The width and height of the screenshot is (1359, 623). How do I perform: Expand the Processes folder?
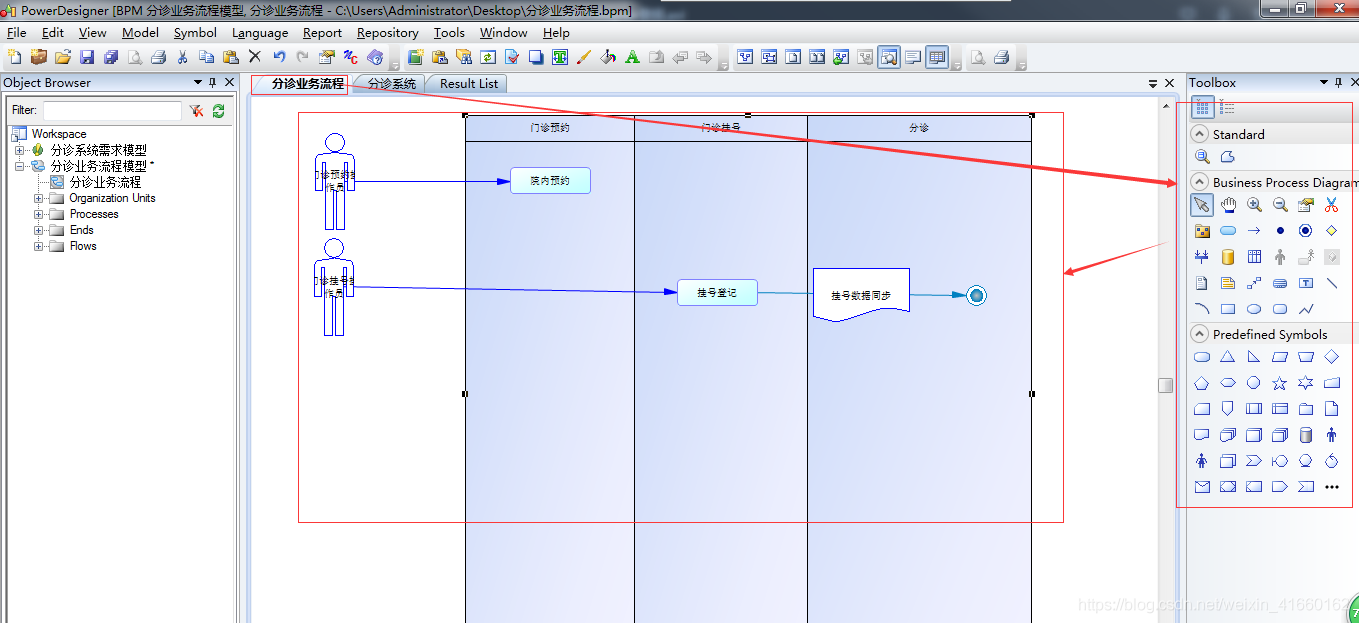(x=38, y=214)
